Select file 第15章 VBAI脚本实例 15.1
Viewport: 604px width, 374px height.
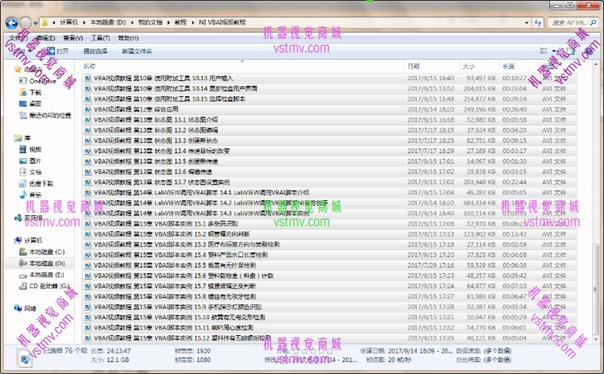330,224
